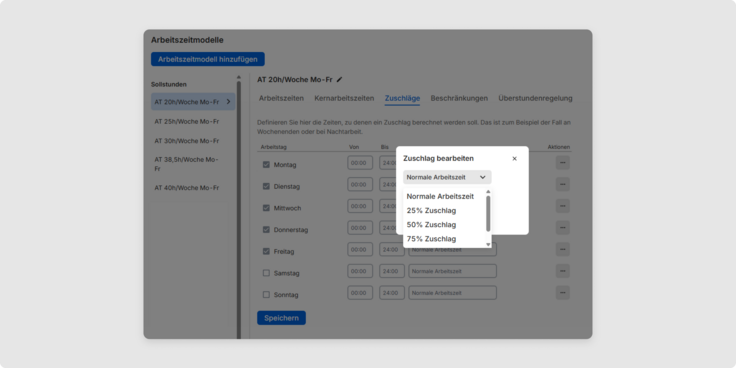
Task: Open Sonntag row Normale Arbeitszeit dropdown
Action: click(452, 292)
